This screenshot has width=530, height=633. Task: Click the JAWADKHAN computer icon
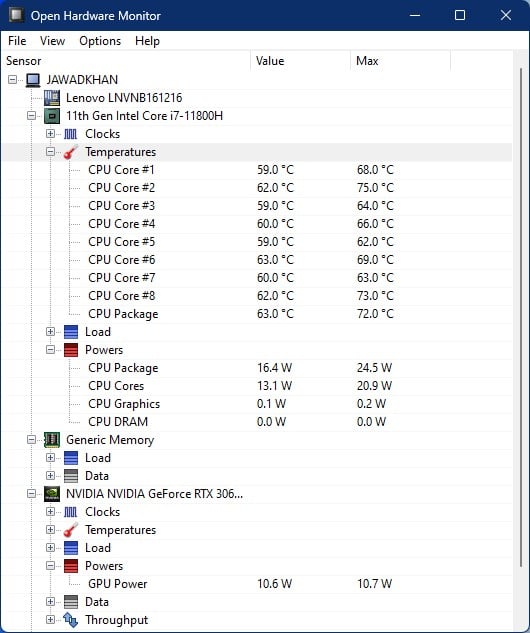[x=33, y=80]
